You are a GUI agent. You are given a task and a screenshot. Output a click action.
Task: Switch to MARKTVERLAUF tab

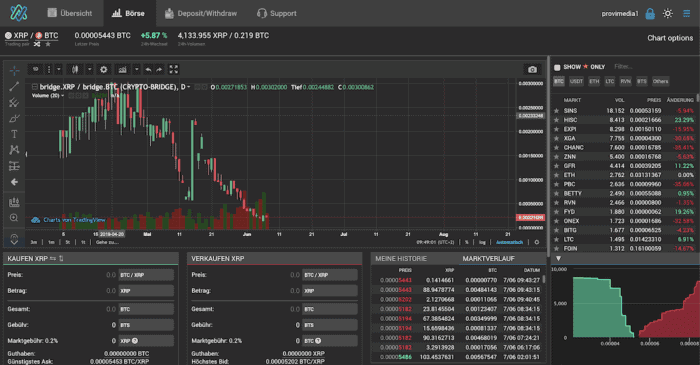click(488, 259)
